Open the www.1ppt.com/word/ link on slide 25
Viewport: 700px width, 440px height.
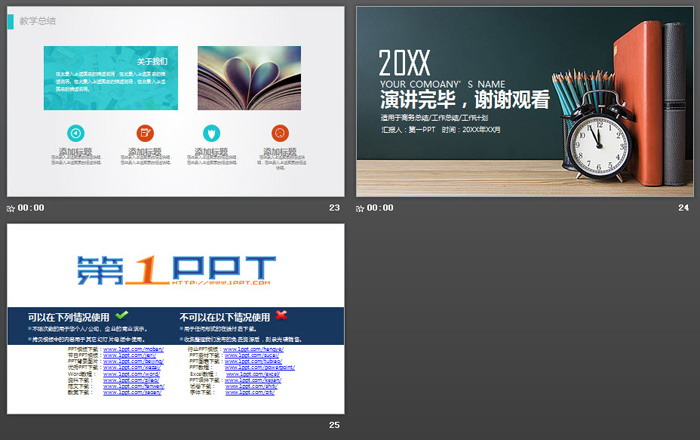(131, 374)
